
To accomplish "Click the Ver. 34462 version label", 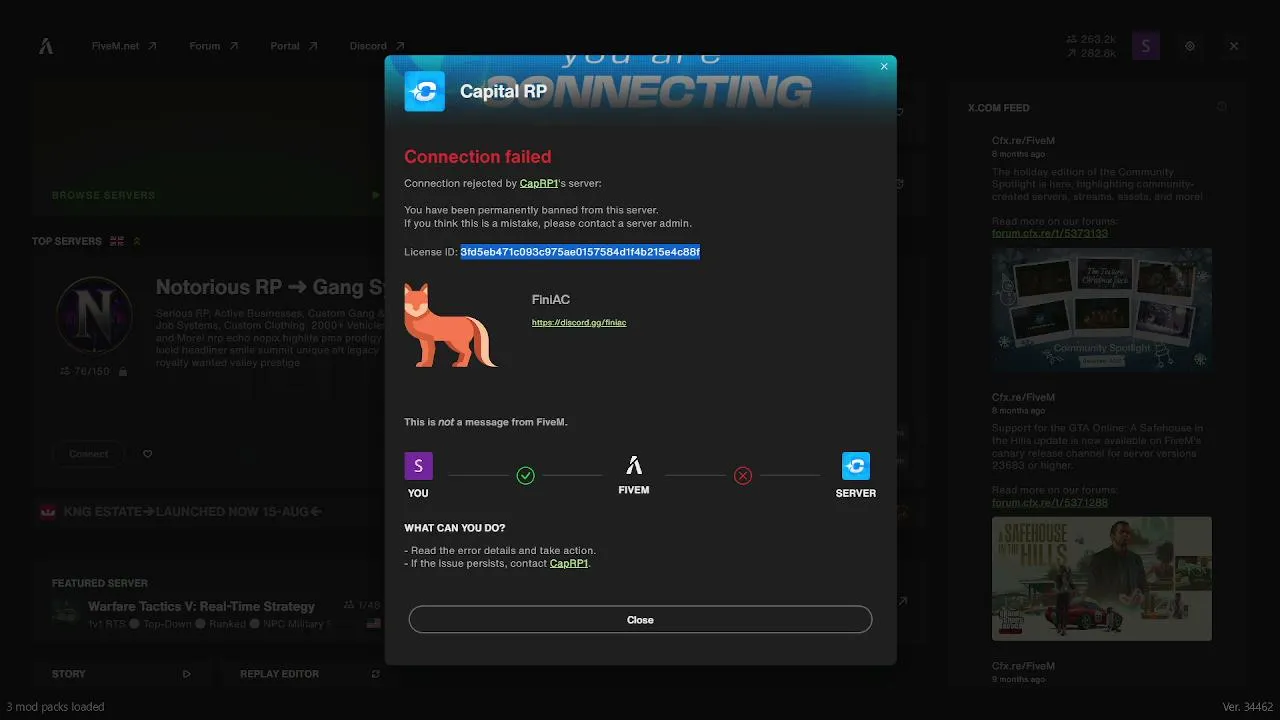I will click(1248, 707).
